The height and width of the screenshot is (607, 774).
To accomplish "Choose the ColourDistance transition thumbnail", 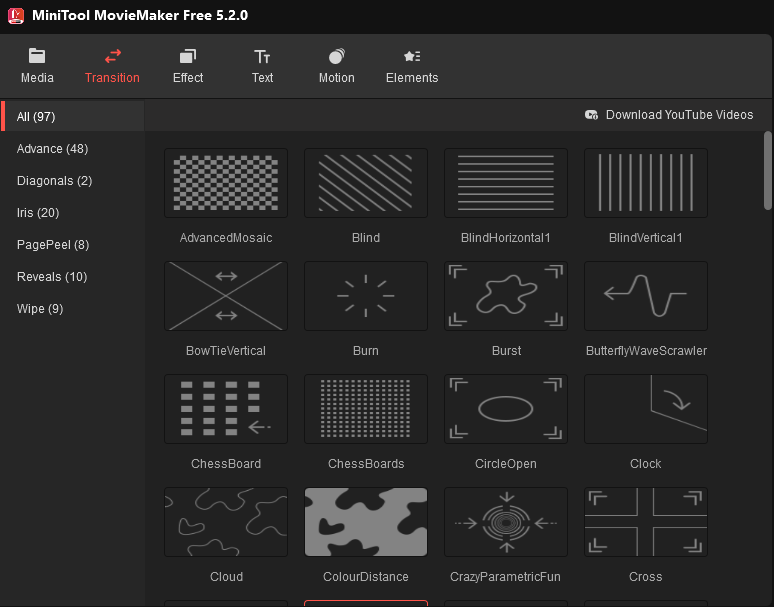I will (x=366, y=522).
